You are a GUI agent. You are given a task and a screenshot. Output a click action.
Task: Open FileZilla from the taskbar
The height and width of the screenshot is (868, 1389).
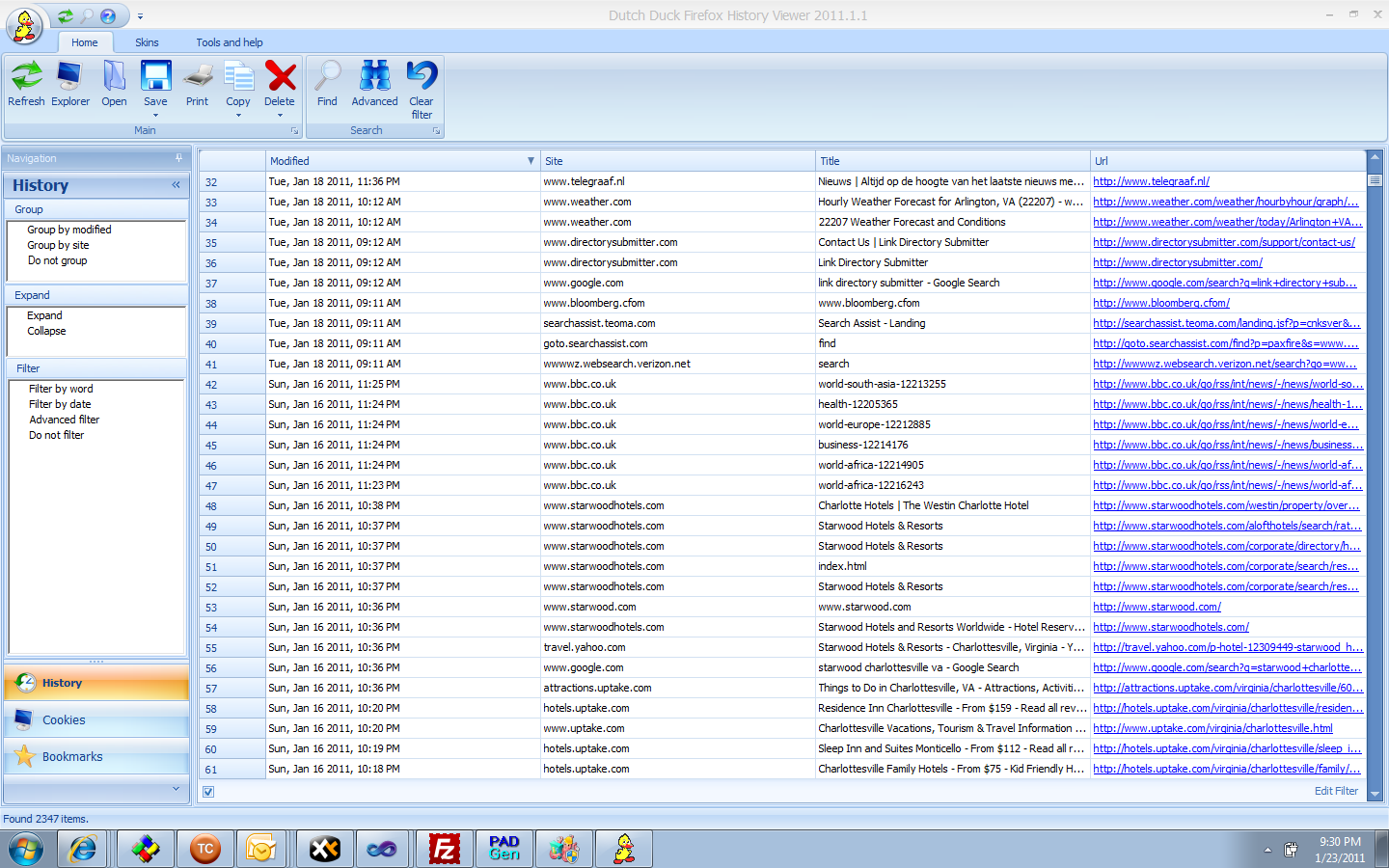pyautogui.click(x=445, y=850)
